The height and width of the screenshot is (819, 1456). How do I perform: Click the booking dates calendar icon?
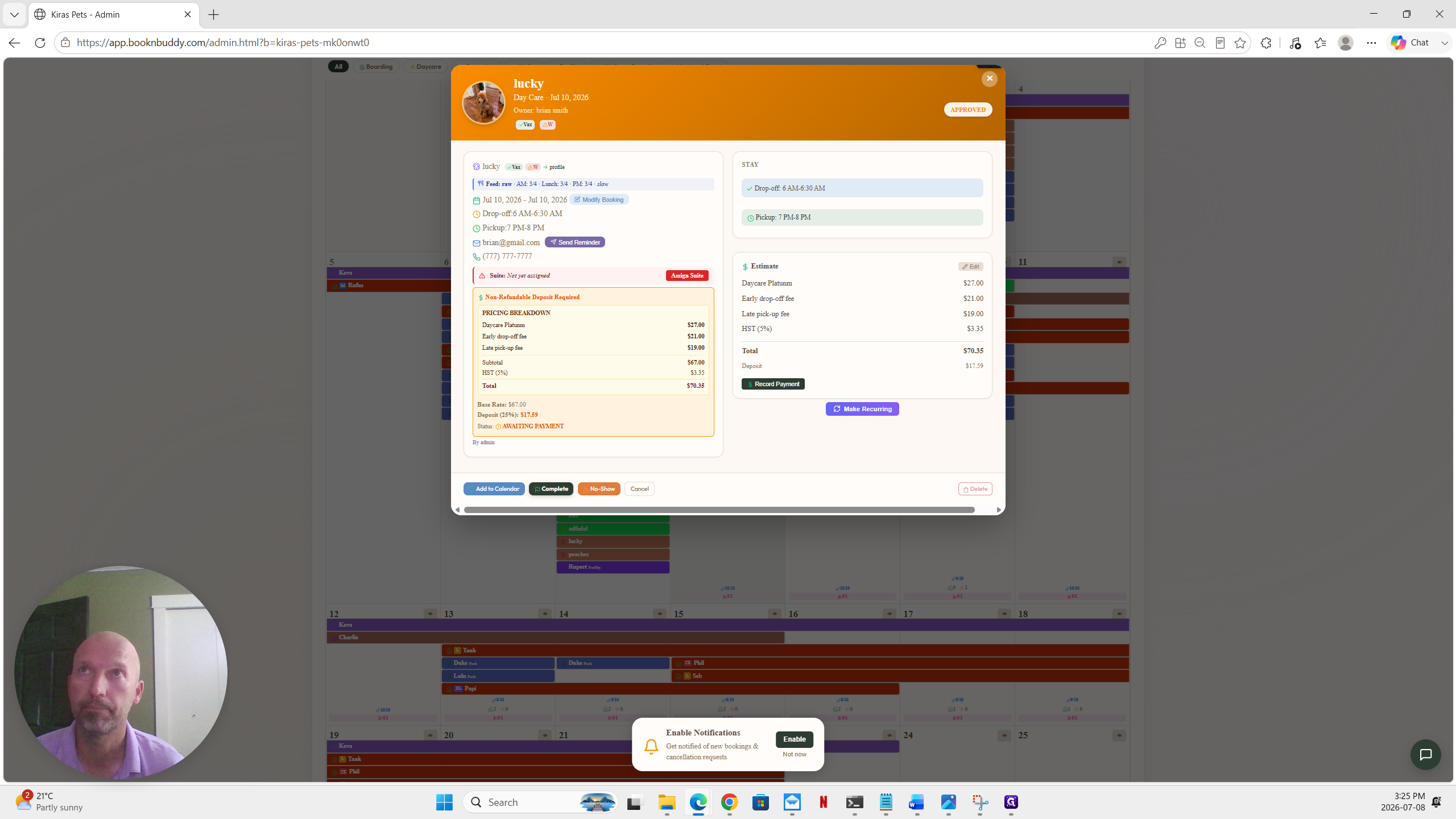click(477, 201)
